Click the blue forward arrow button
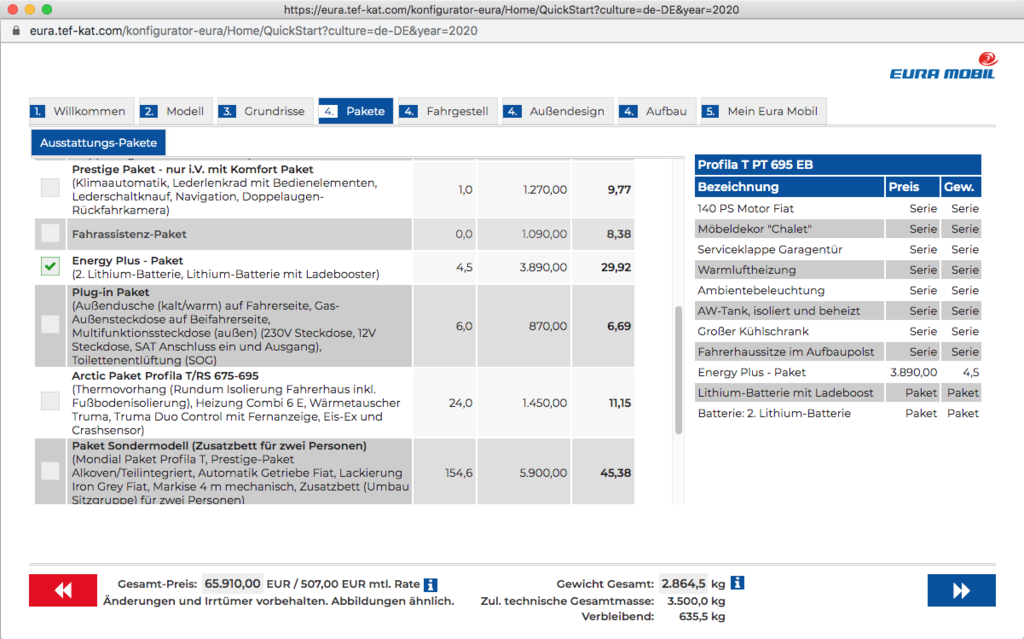This screenshot has width=1024, height=639. pyautogui.click(x=961, y=590)
